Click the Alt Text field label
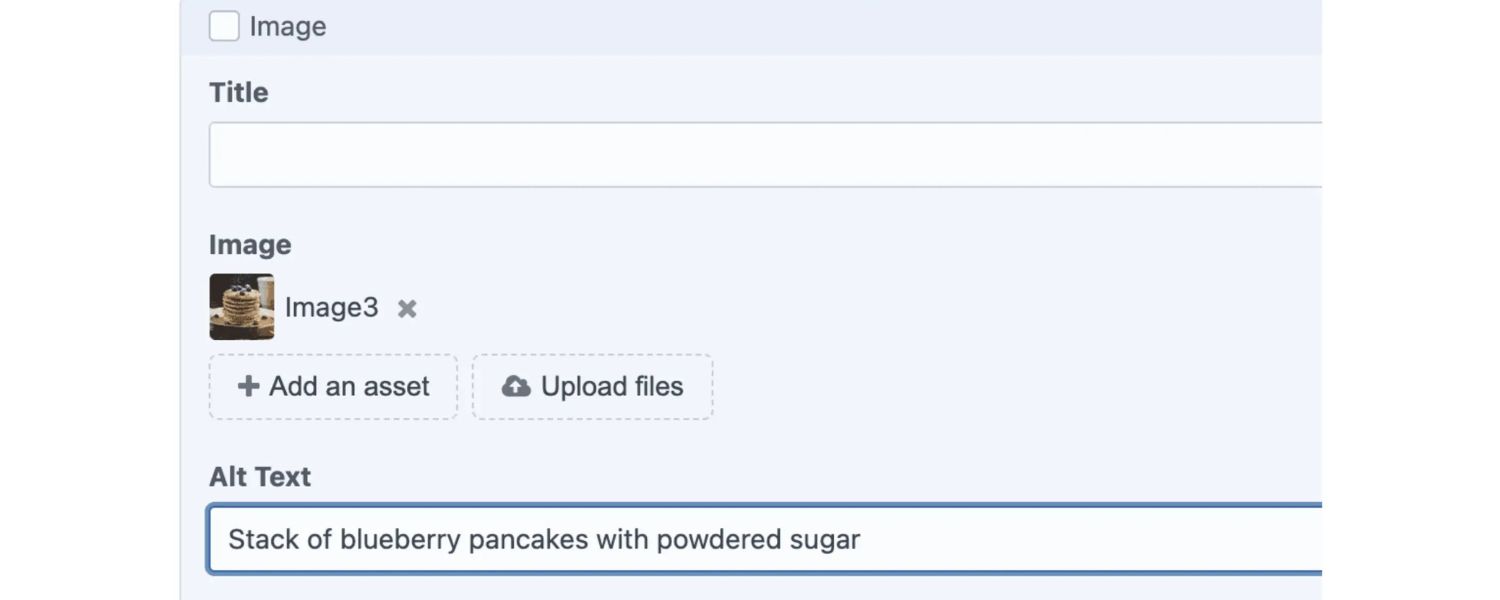This screenshot has width=1500, height=600. click(260, 477)
